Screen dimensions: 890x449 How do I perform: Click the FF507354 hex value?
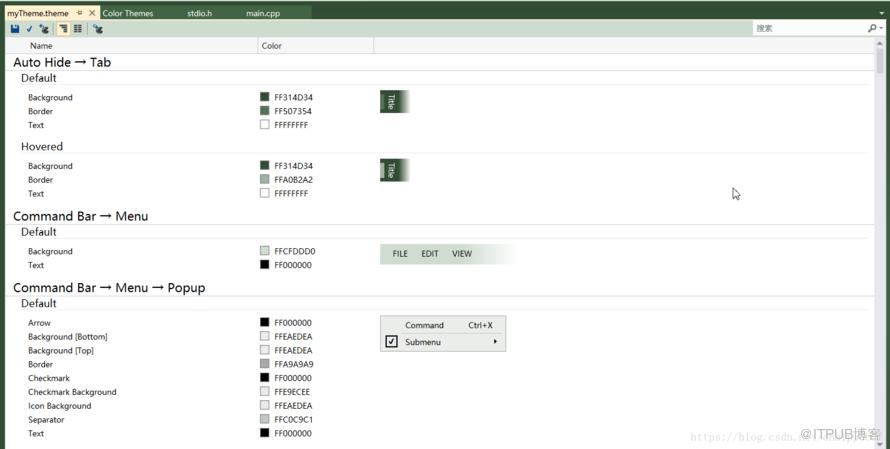click(x=293, y=111)
